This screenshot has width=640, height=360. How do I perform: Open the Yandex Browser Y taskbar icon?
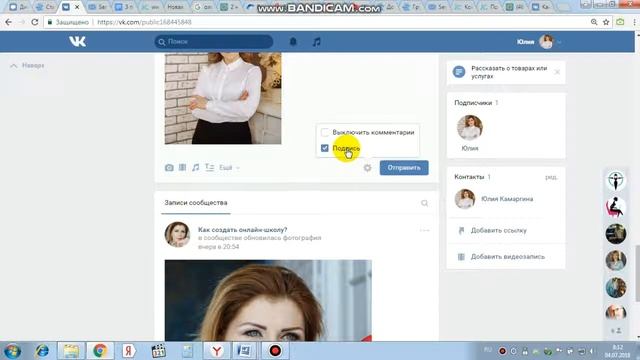point(217,351)
